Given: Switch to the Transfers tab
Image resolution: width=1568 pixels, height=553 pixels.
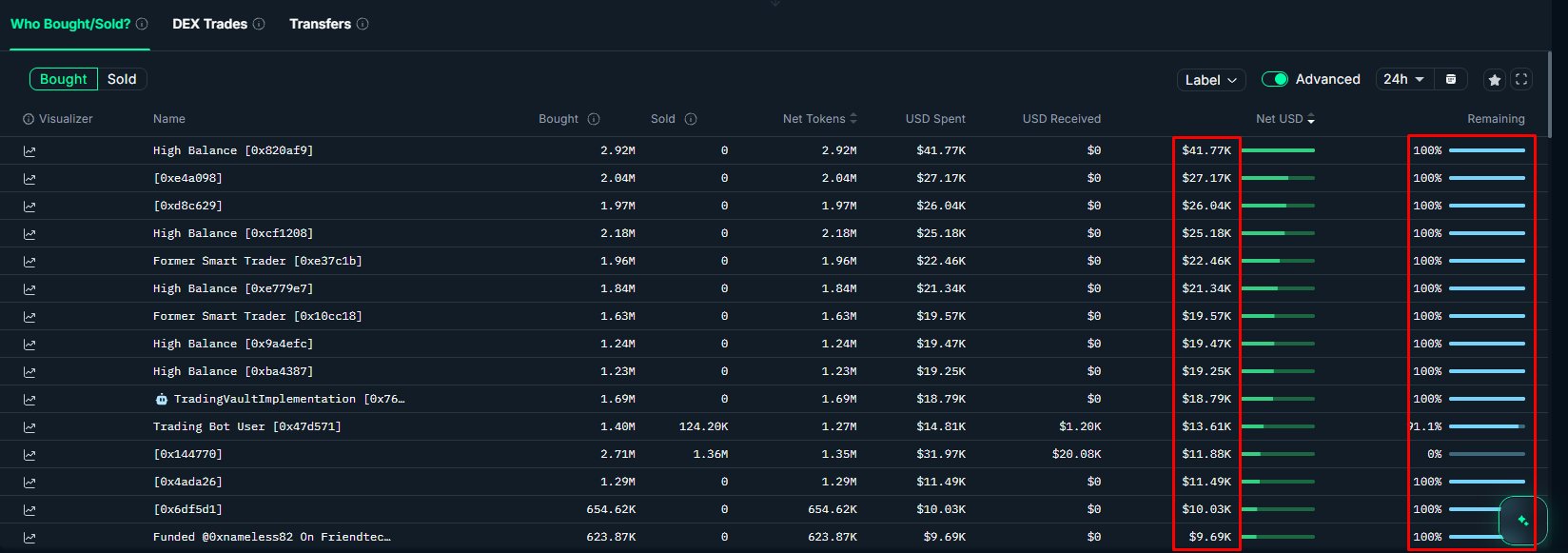Looking at the screenshot, I should pos(320,24).
